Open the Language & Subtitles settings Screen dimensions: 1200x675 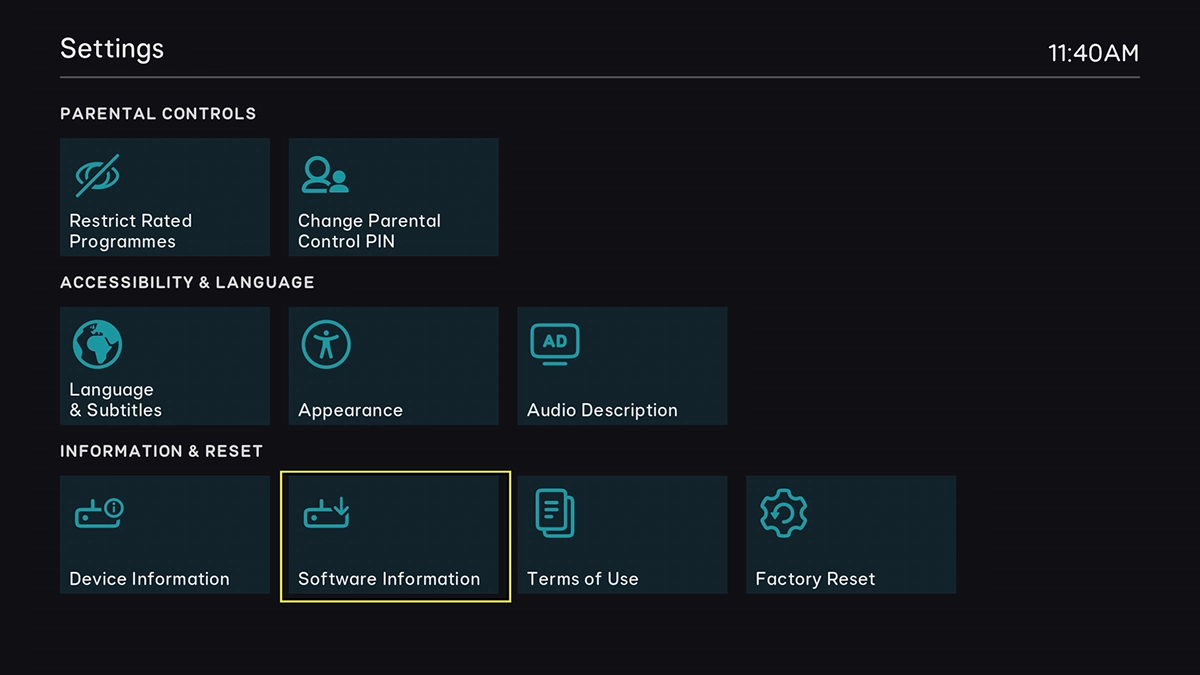coord(164,365)
